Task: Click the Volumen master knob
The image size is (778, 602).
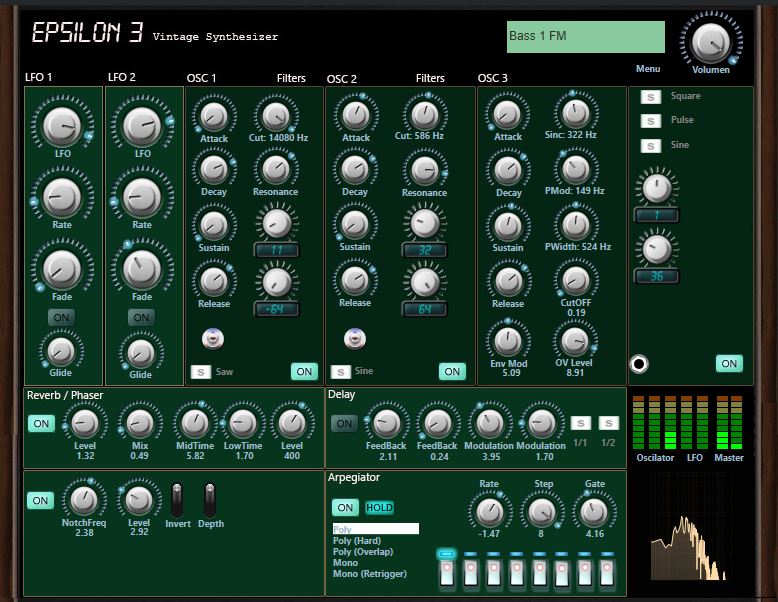Action: 709,41
